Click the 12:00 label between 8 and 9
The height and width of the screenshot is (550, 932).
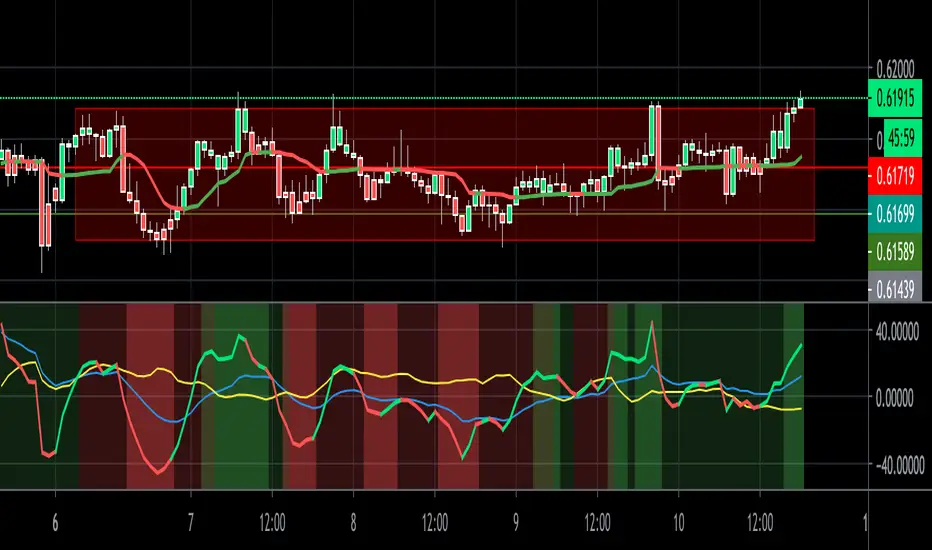[x=434, y=523]
